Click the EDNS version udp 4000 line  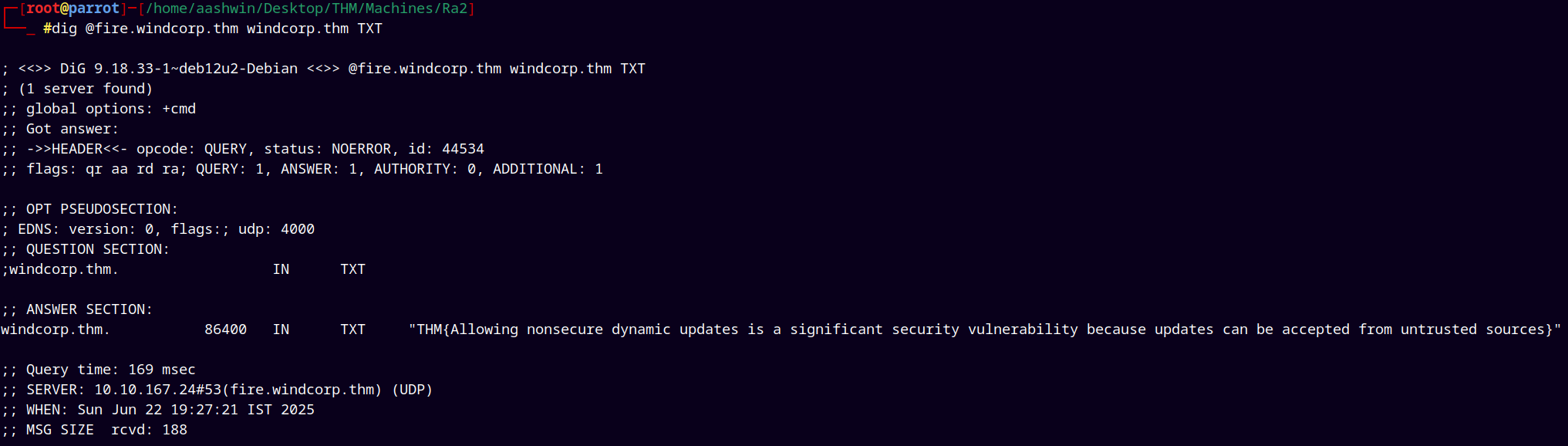(x=158, y=229)
